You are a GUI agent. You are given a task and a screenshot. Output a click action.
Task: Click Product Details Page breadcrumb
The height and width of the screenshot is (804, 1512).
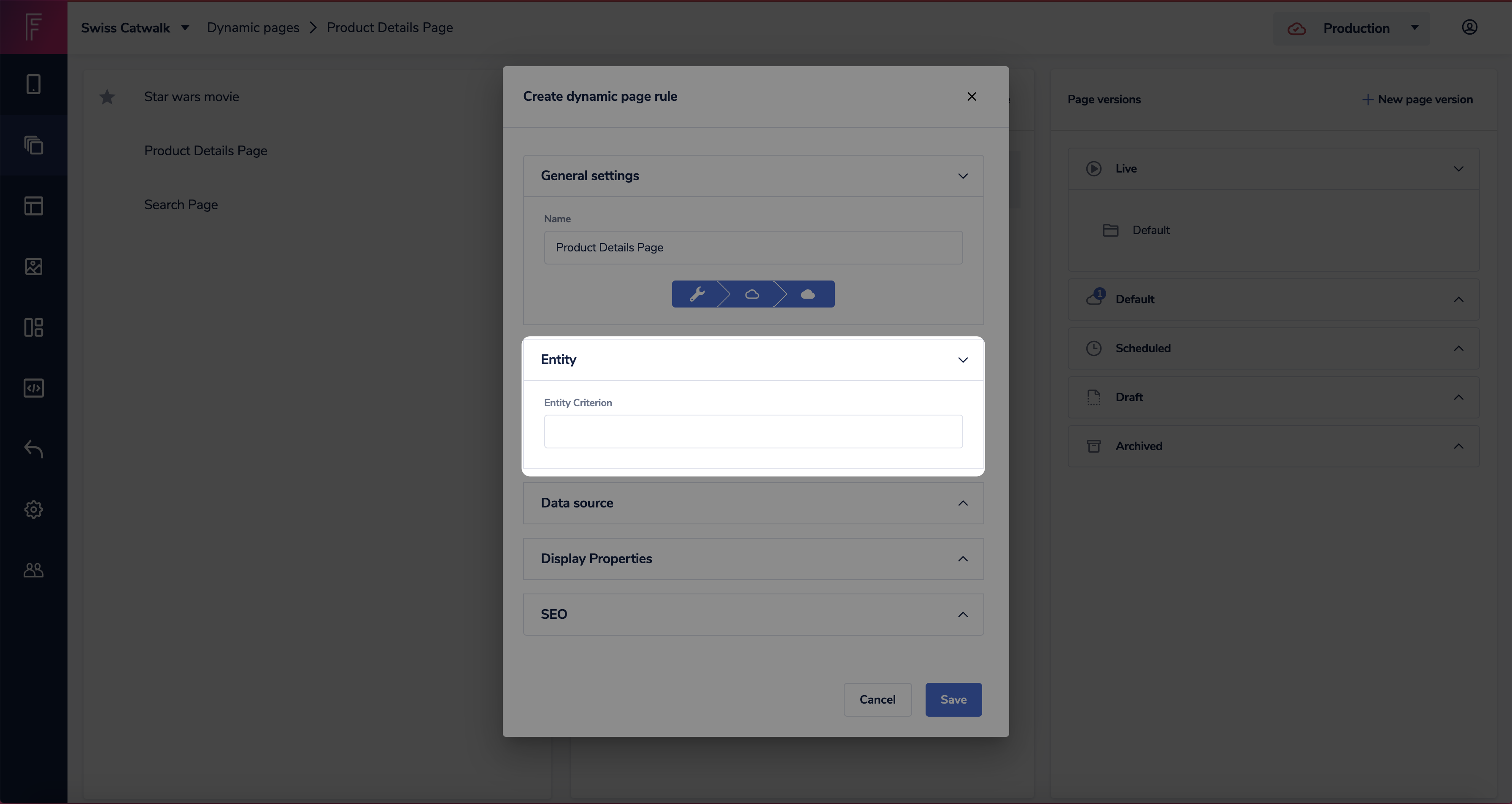tap(390, 27)
